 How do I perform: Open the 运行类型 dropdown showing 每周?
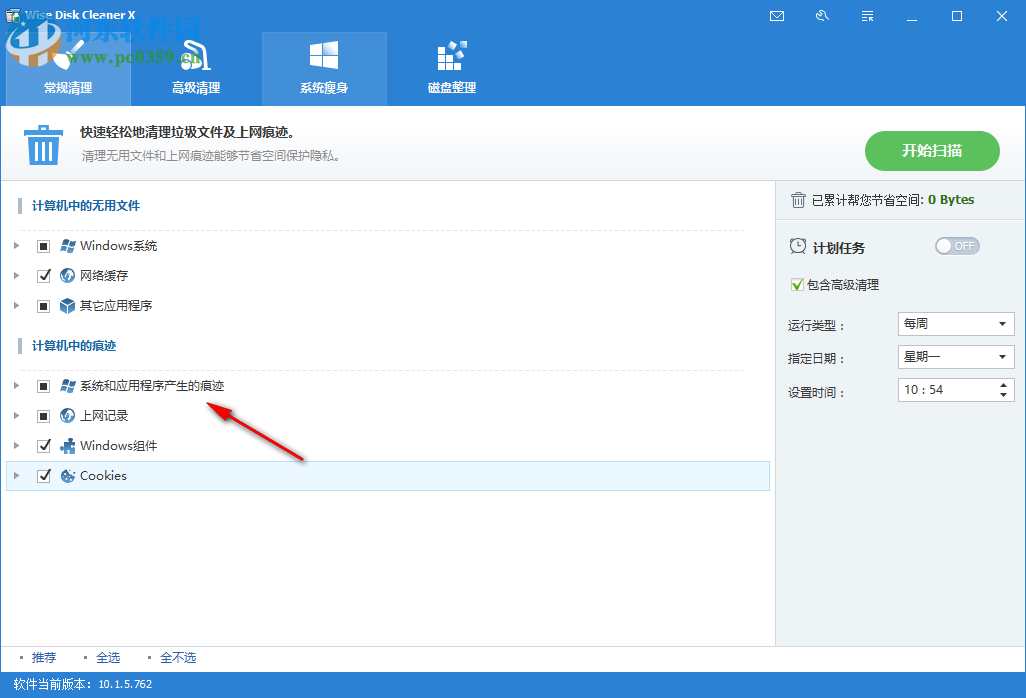(x=956, y=324)
